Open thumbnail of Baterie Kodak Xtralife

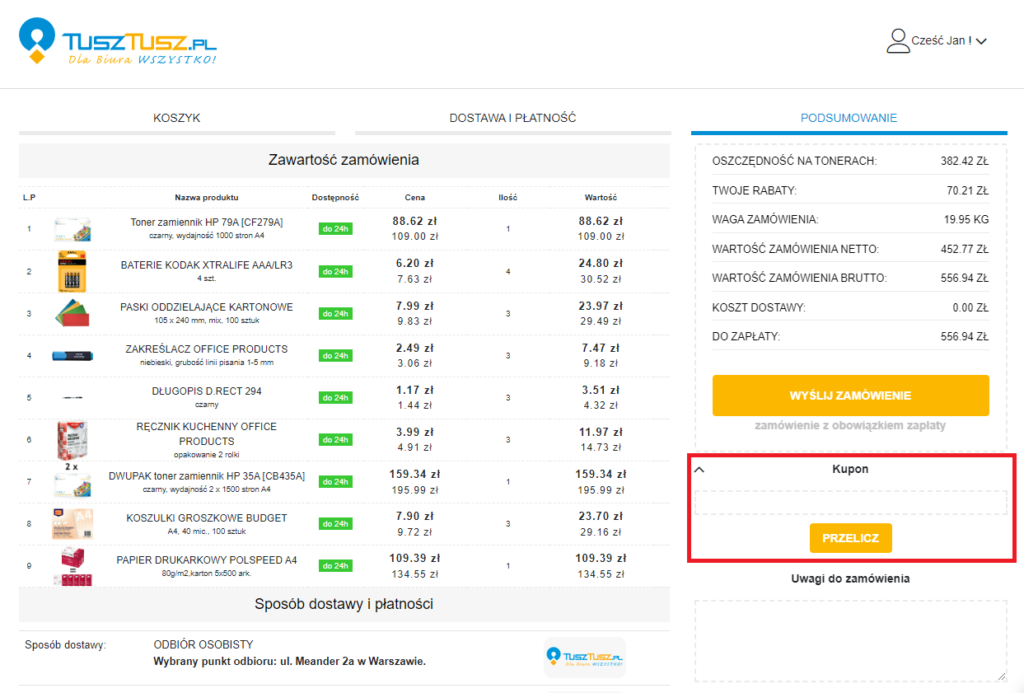point(72,271)
